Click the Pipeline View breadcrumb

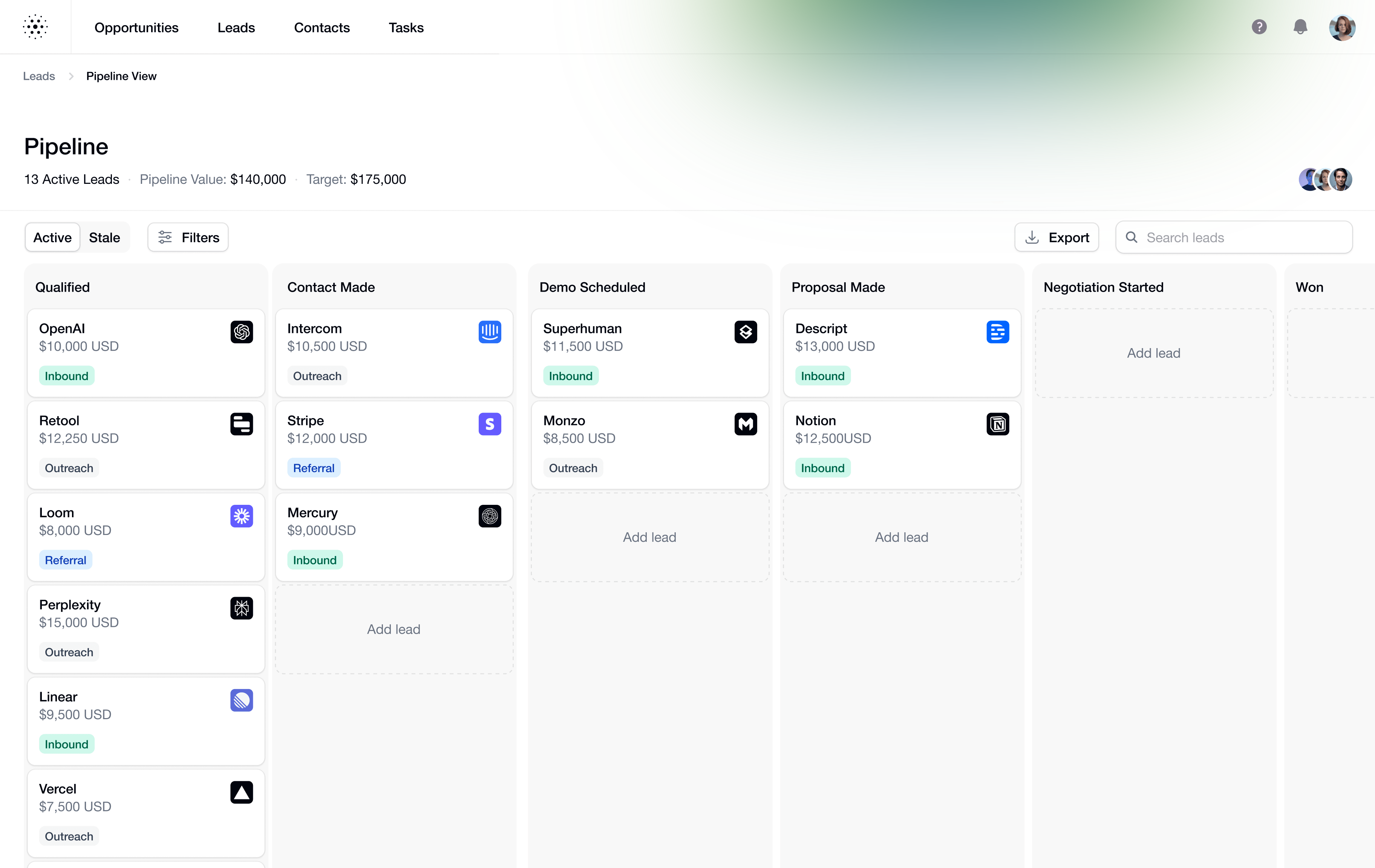(121, 76)
